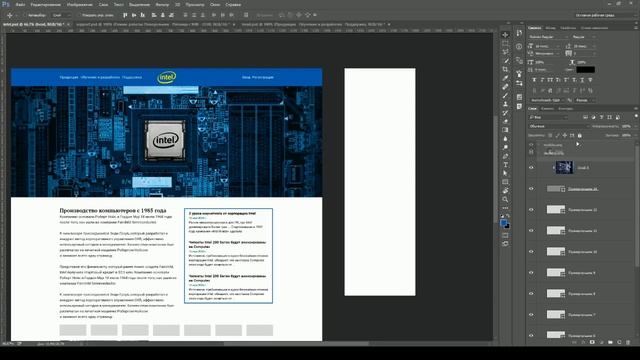Select the Hand tool
The height and width of the screenshot is (360, 640).
pos(505,191)
